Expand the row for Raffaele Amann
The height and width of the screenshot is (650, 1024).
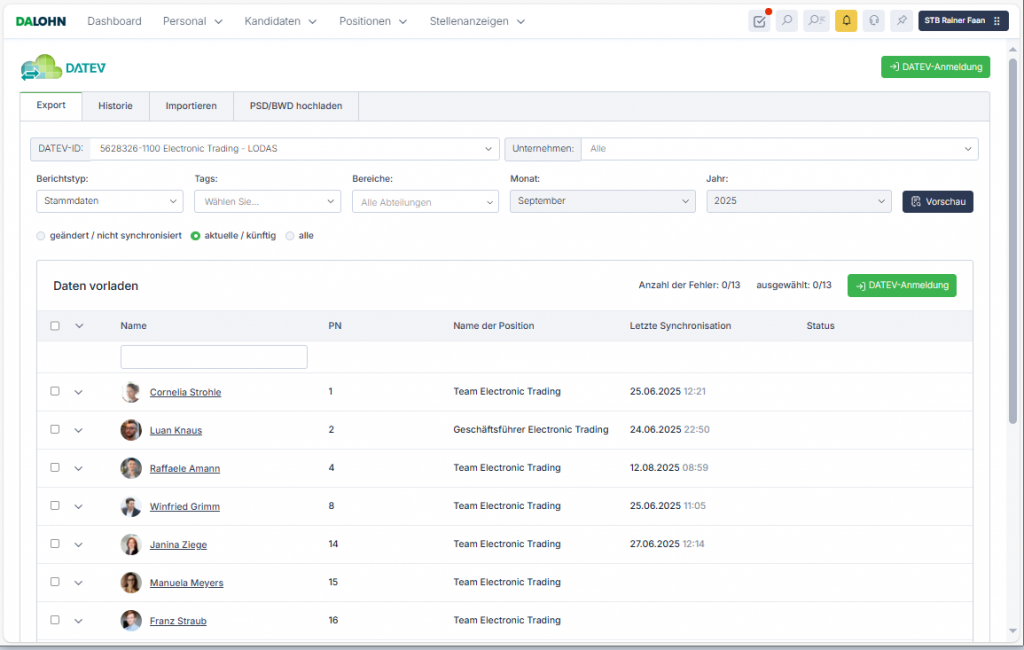point(79,468)
